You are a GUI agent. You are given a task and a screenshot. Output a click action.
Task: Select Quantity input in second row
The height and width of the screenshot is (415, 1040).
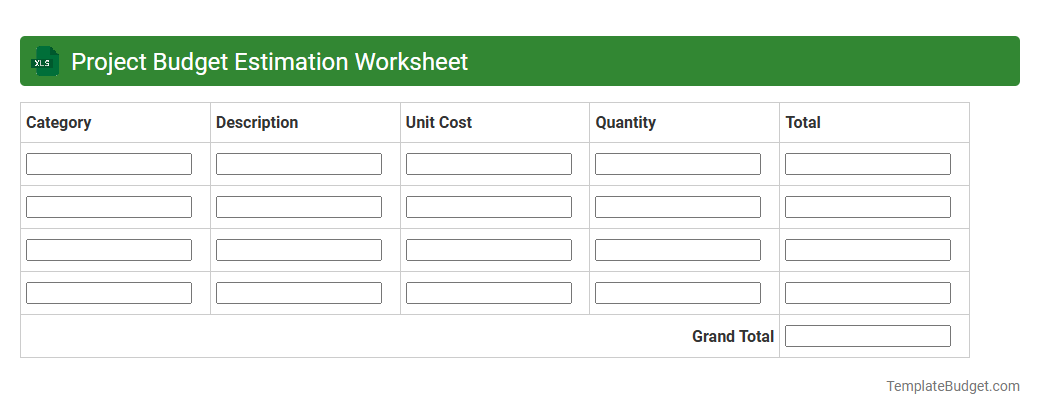point(678,207)
